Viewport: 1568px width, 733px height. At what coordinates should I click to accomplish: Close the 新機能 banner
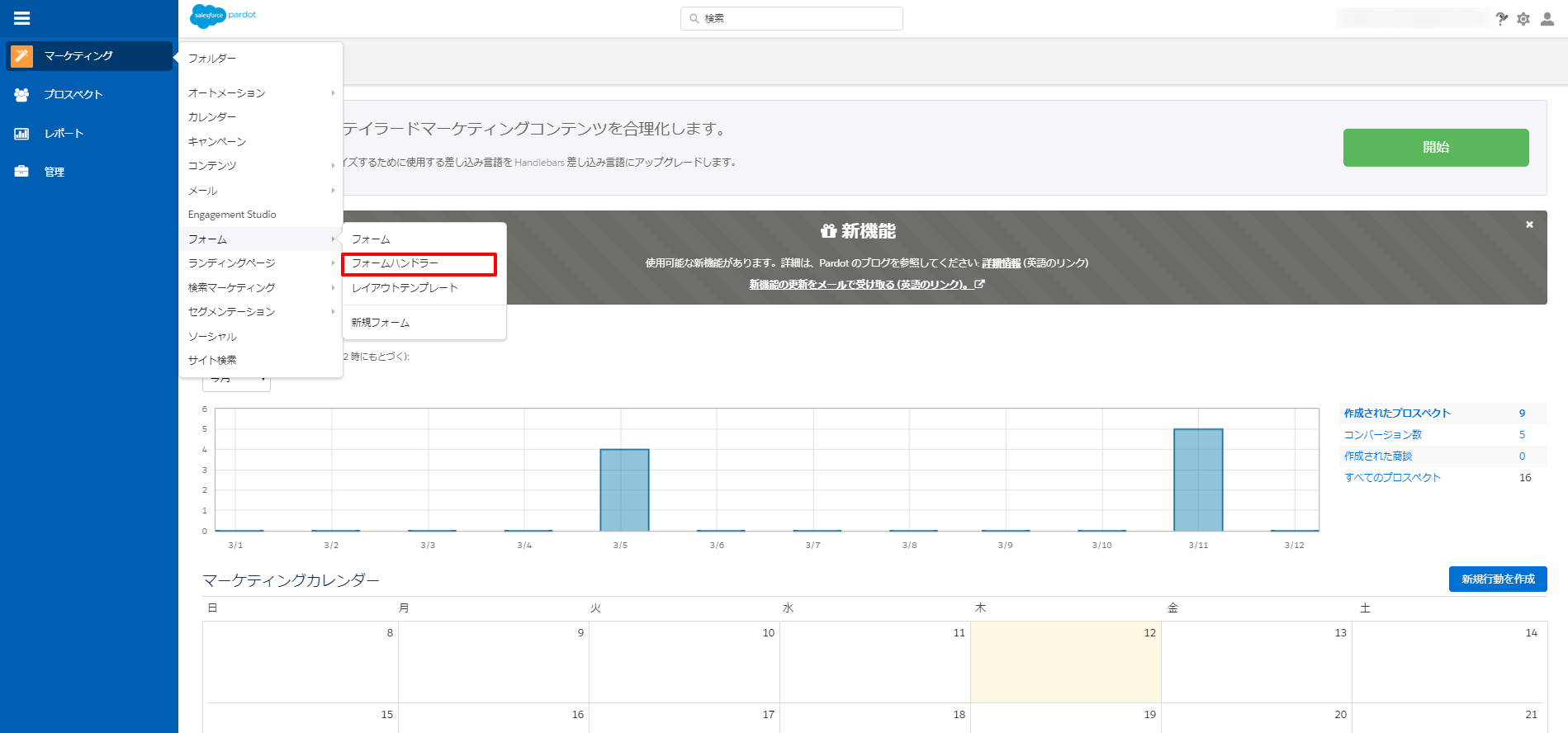[1529, 225]
